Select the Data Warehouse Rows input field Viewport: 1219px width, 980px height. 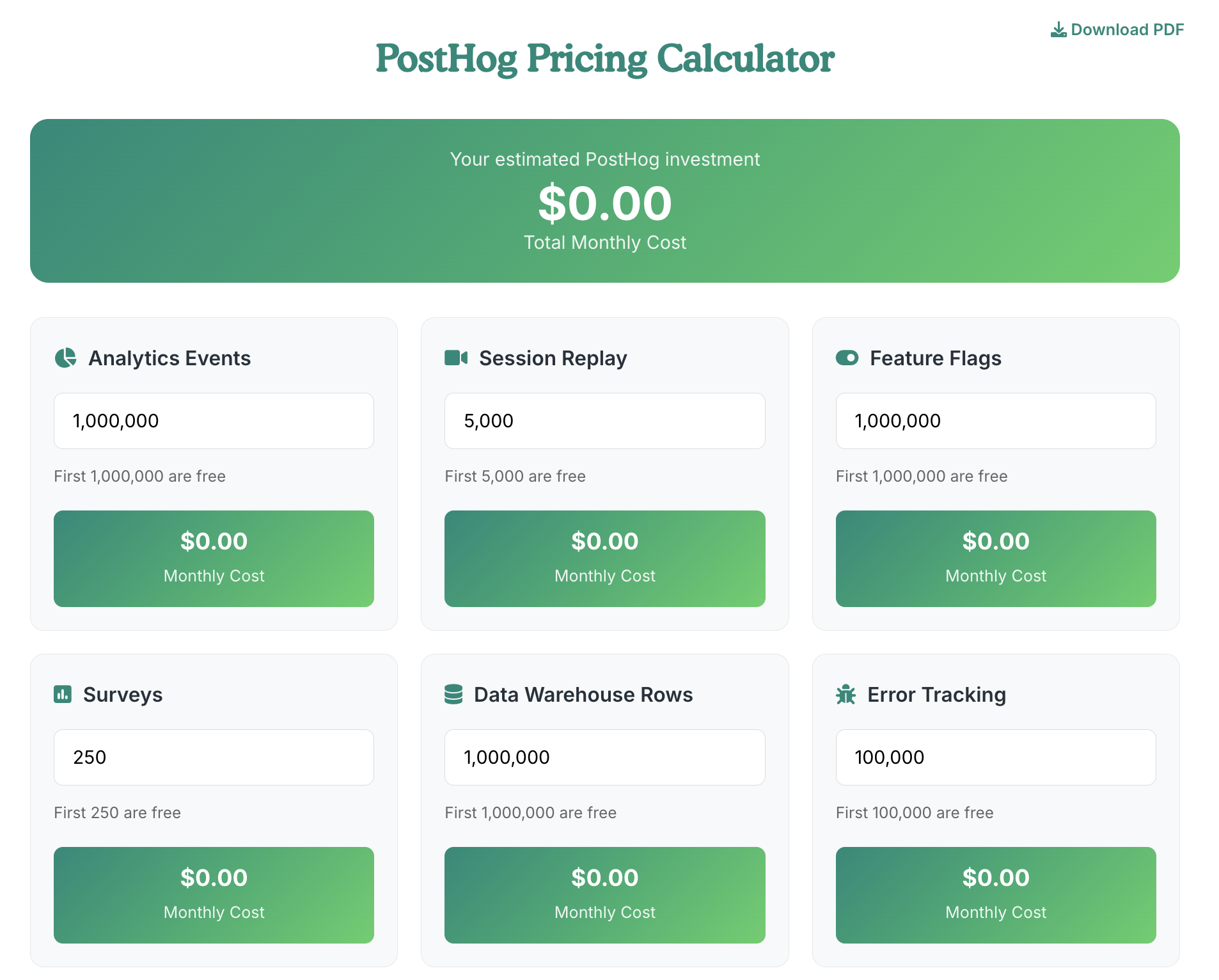(x=604, y=757)
